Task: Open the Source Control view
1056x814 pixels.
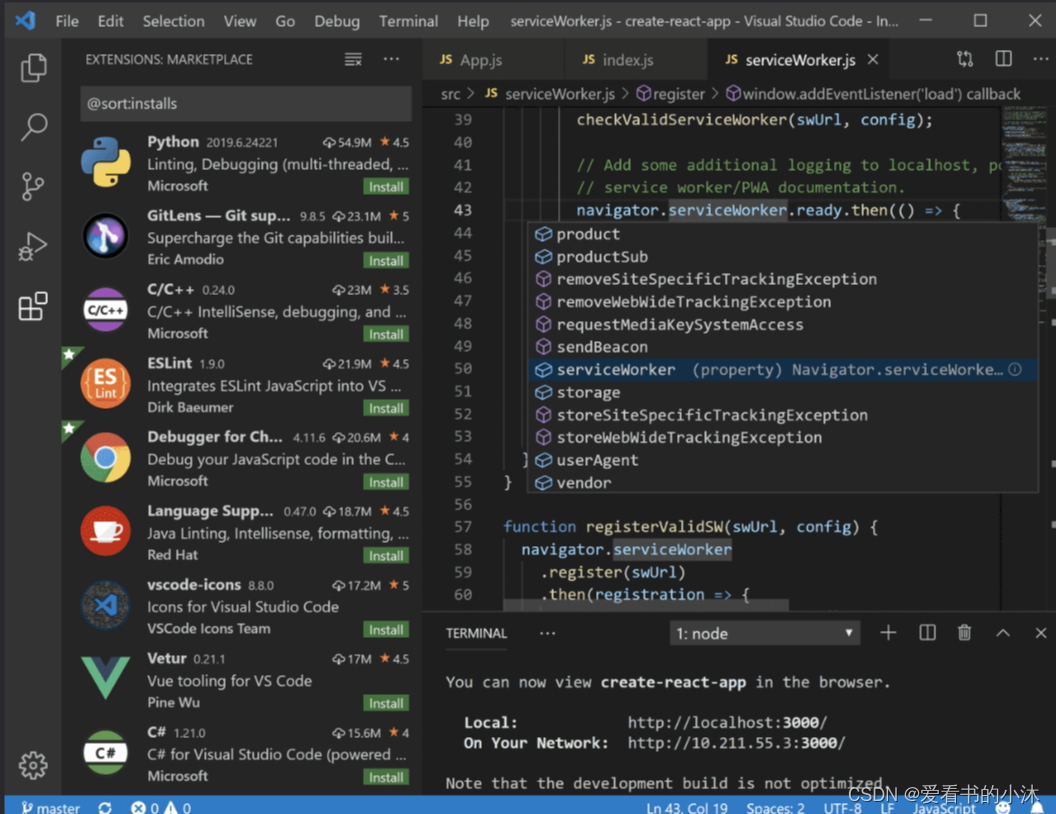Action: click(33, 186)
